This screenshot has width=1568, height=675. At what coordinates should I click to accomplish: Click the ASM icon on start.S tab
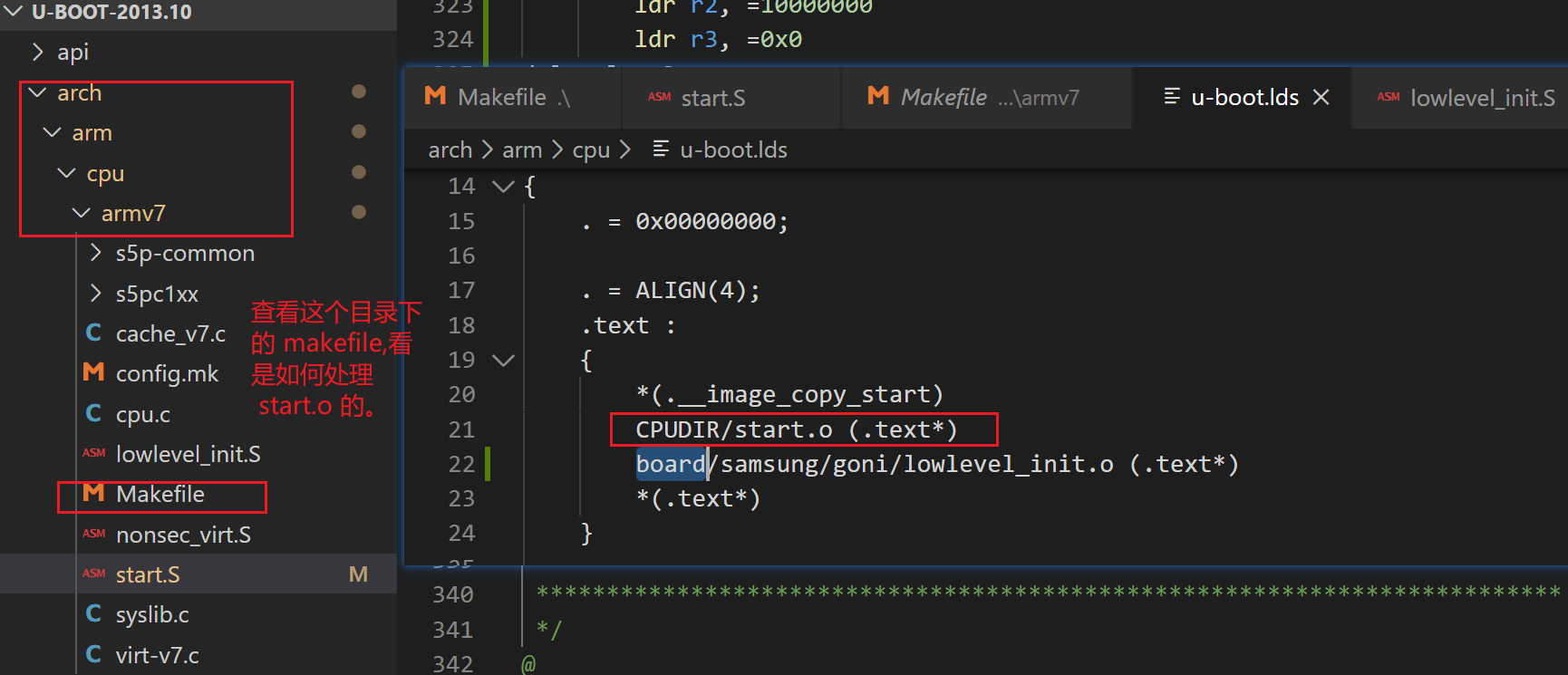coord(660,96)
